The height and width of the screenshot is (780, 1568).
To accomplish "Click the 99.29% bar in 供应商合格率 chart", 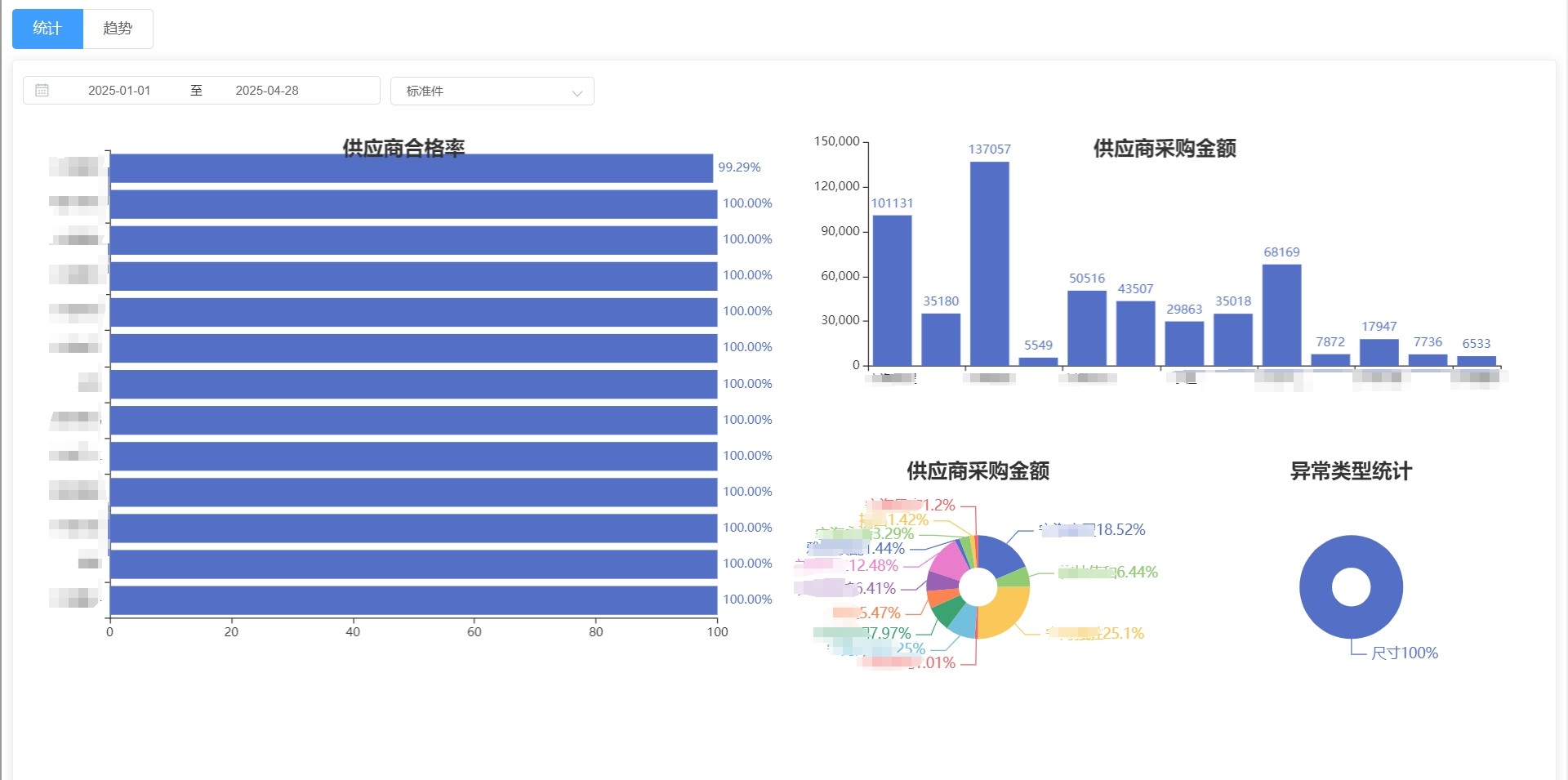I will 408,167.
